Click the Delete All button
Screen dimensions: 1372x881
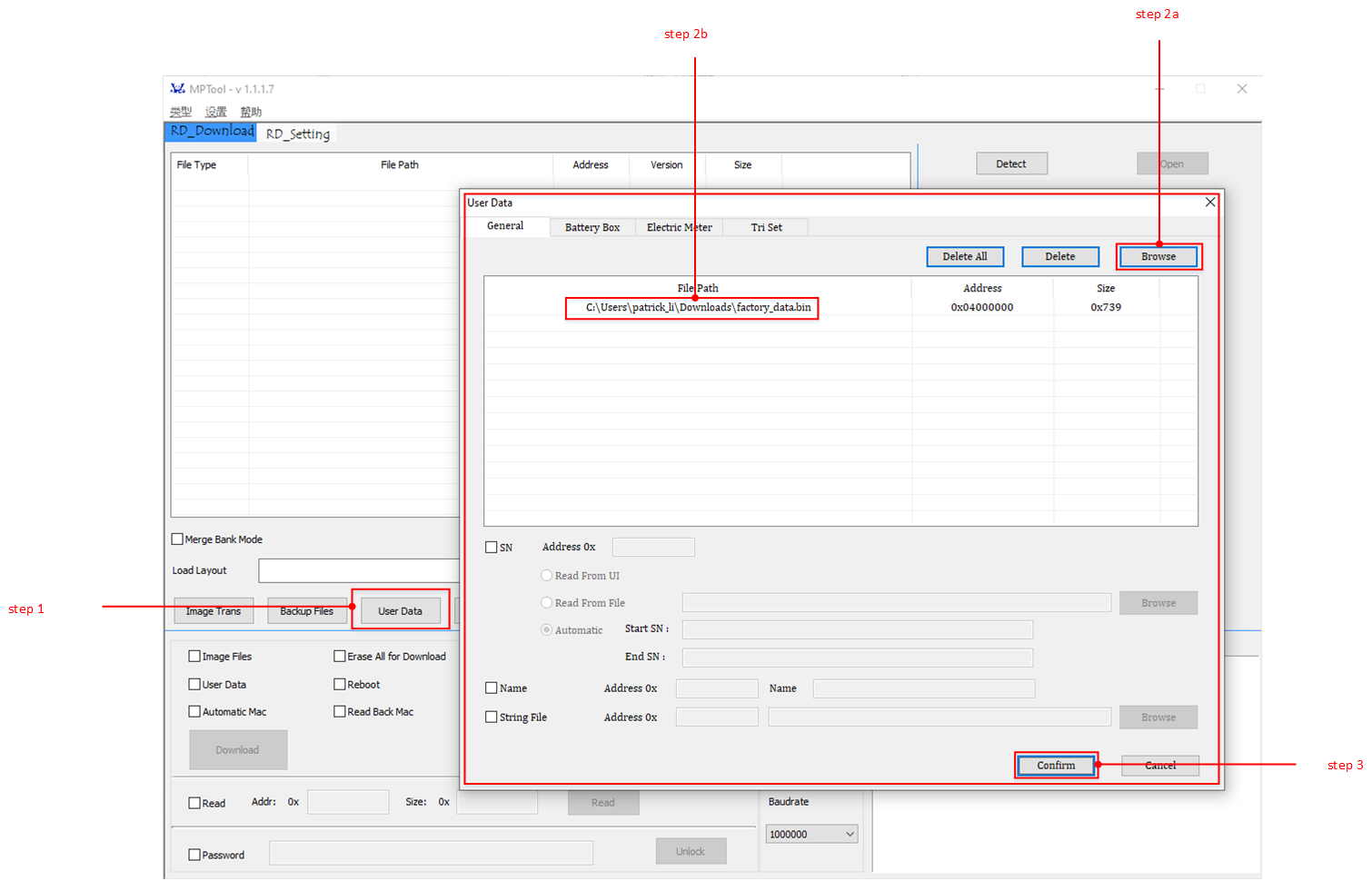(x=965, y=256)
